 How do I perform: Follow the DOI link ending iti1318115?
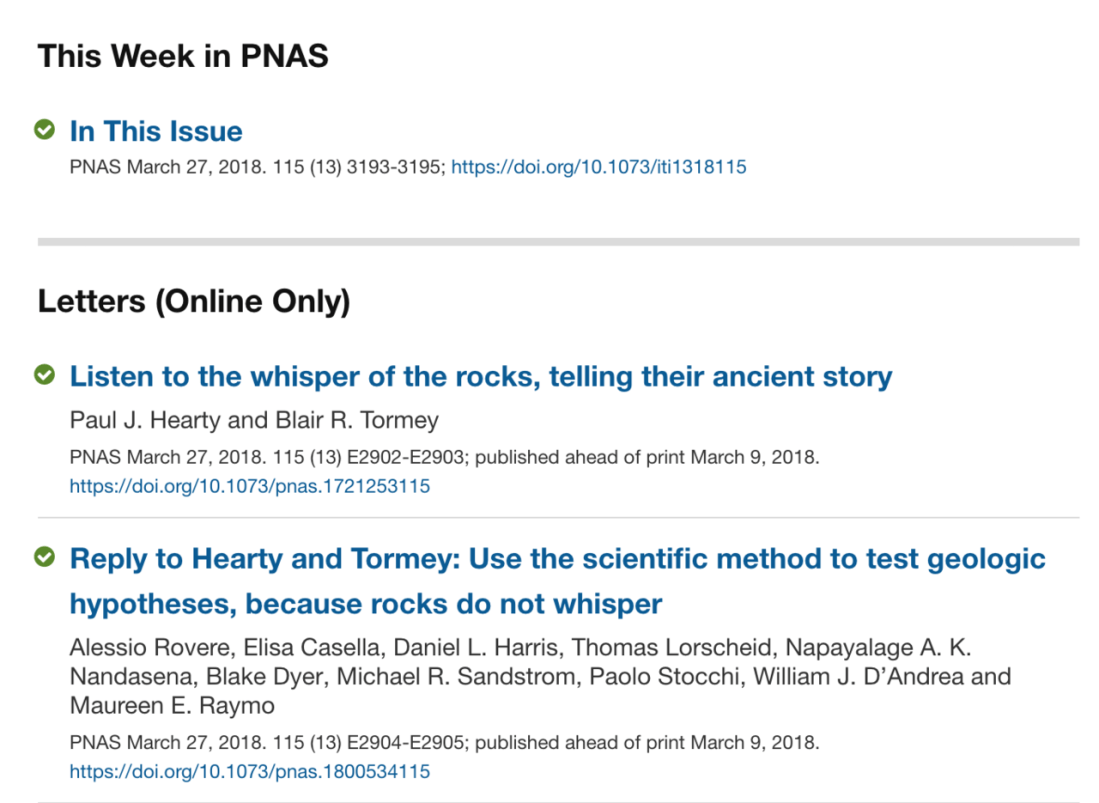[x=598, y=167]
